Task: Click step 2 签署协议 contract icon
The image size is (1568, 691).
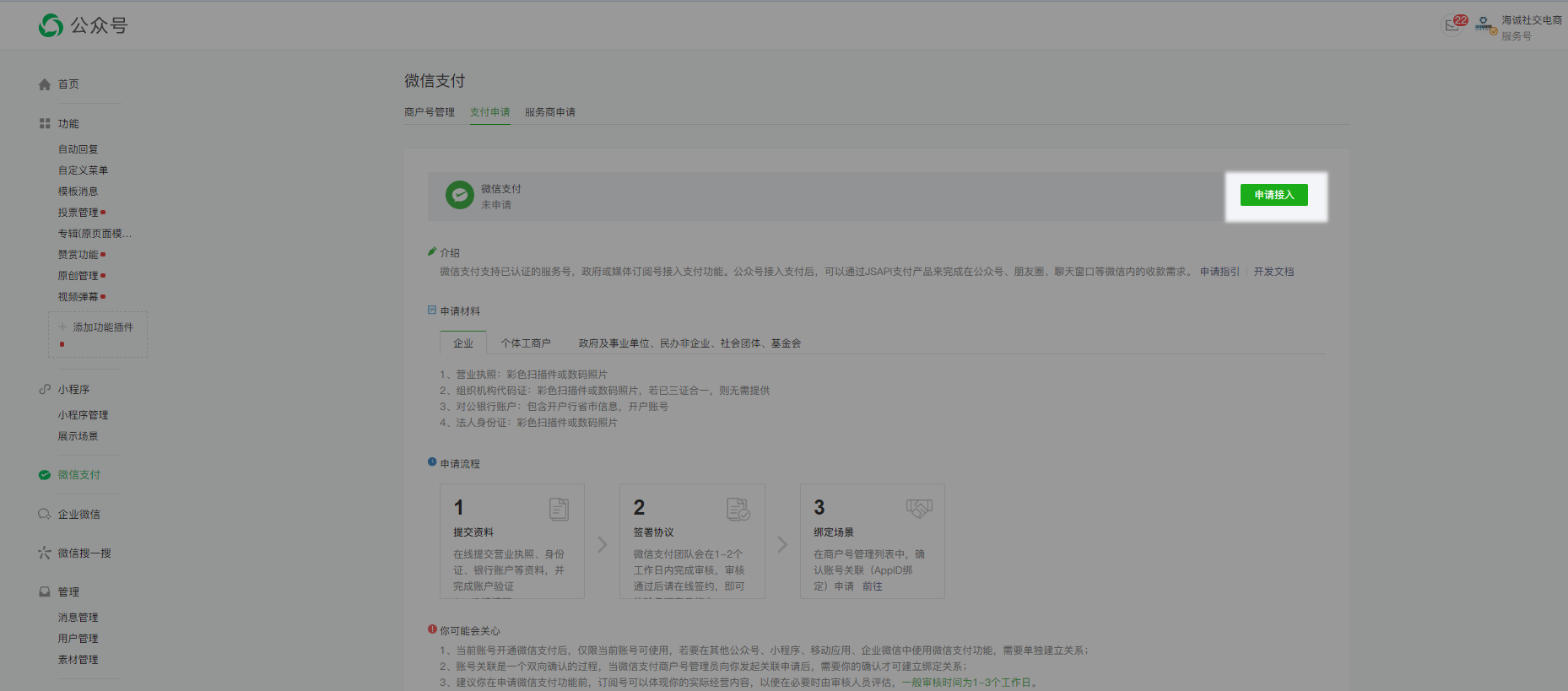Action: coord(738,509)
